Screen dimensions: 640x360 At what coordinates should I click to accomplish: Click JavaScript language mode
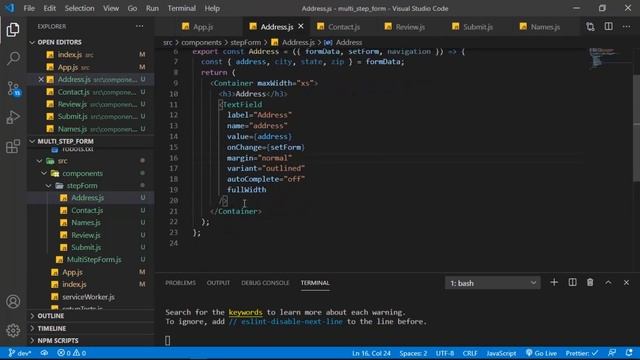coord(501,353)
